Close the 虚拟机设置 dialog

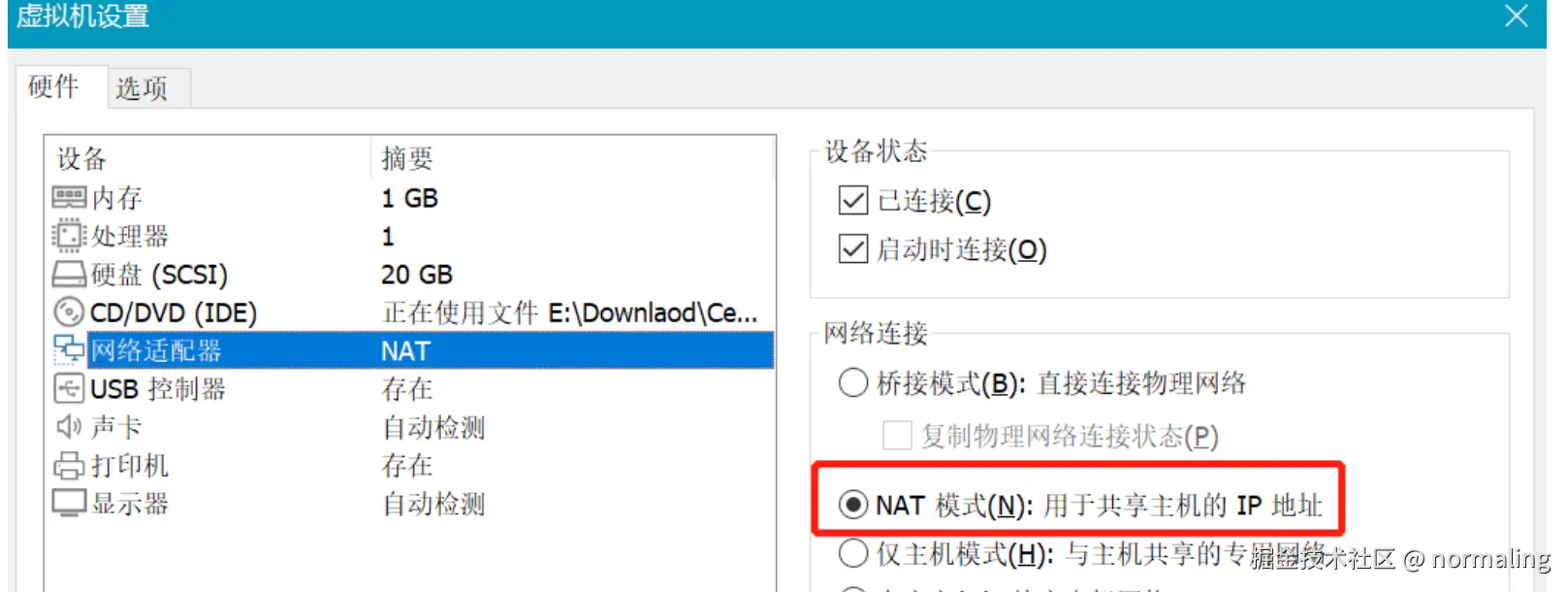1516,16
